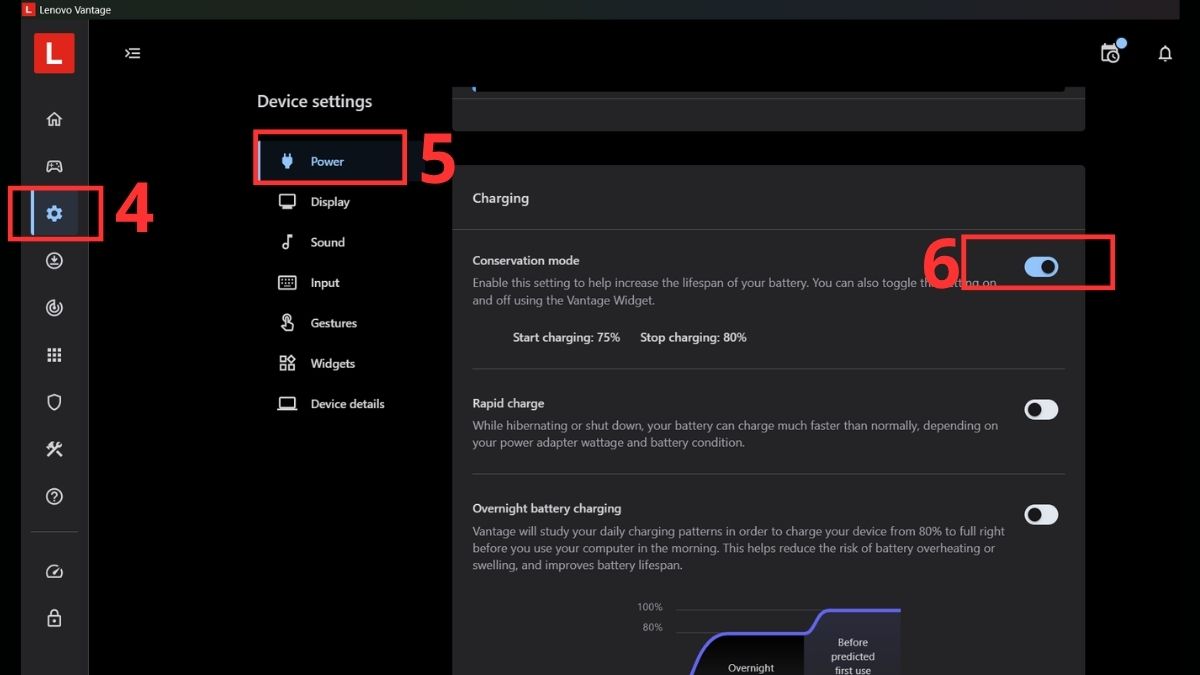1200x675 pixels.
Task: Open the Security shield icon
Action: [x=54, y=402]
